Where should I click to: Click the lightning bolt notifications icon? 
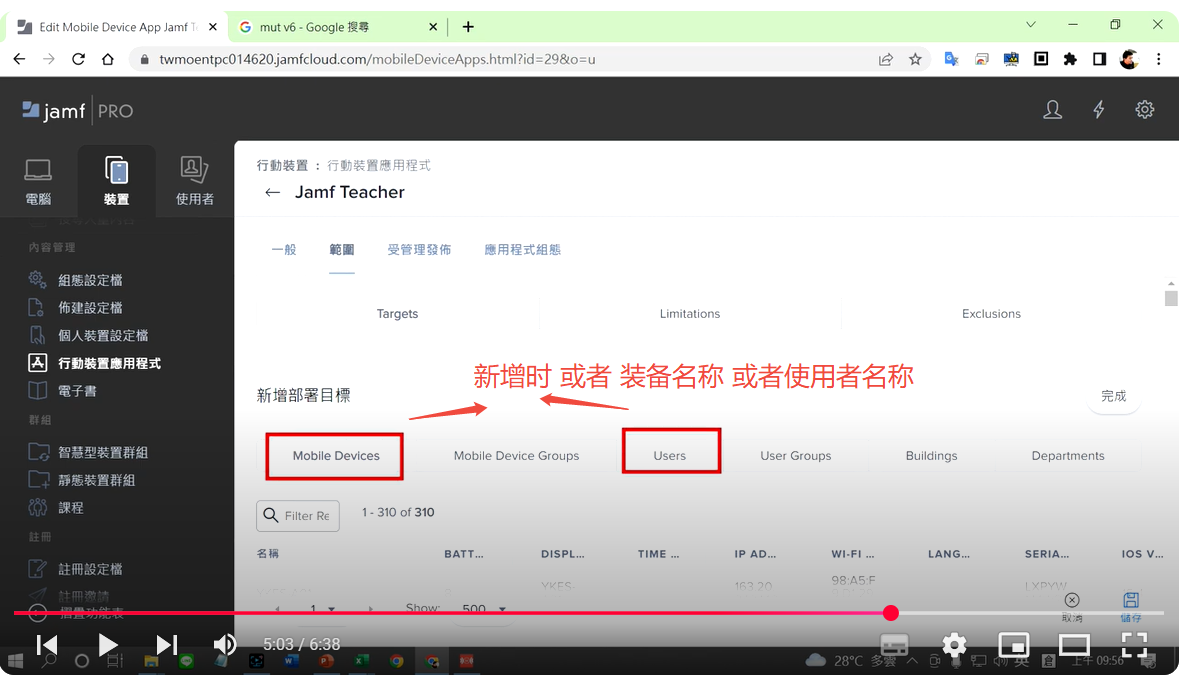point(1098,110)
